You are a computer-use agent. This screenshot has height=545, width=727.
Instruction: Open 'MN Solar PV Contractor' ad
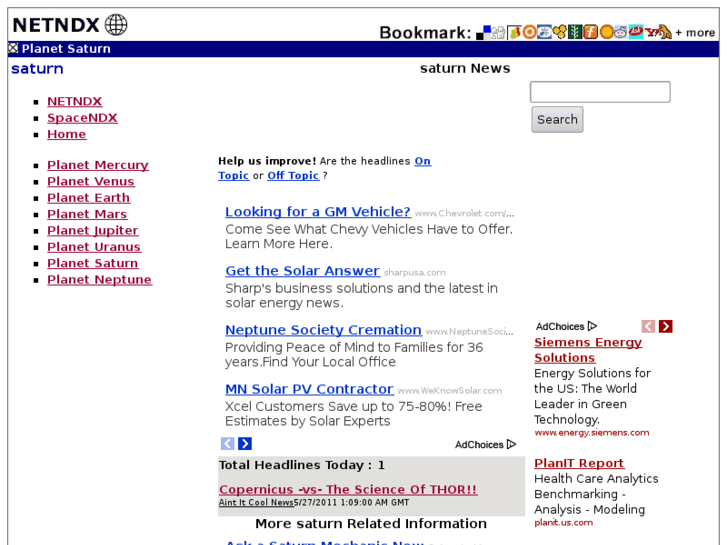(x=309, y=389)
